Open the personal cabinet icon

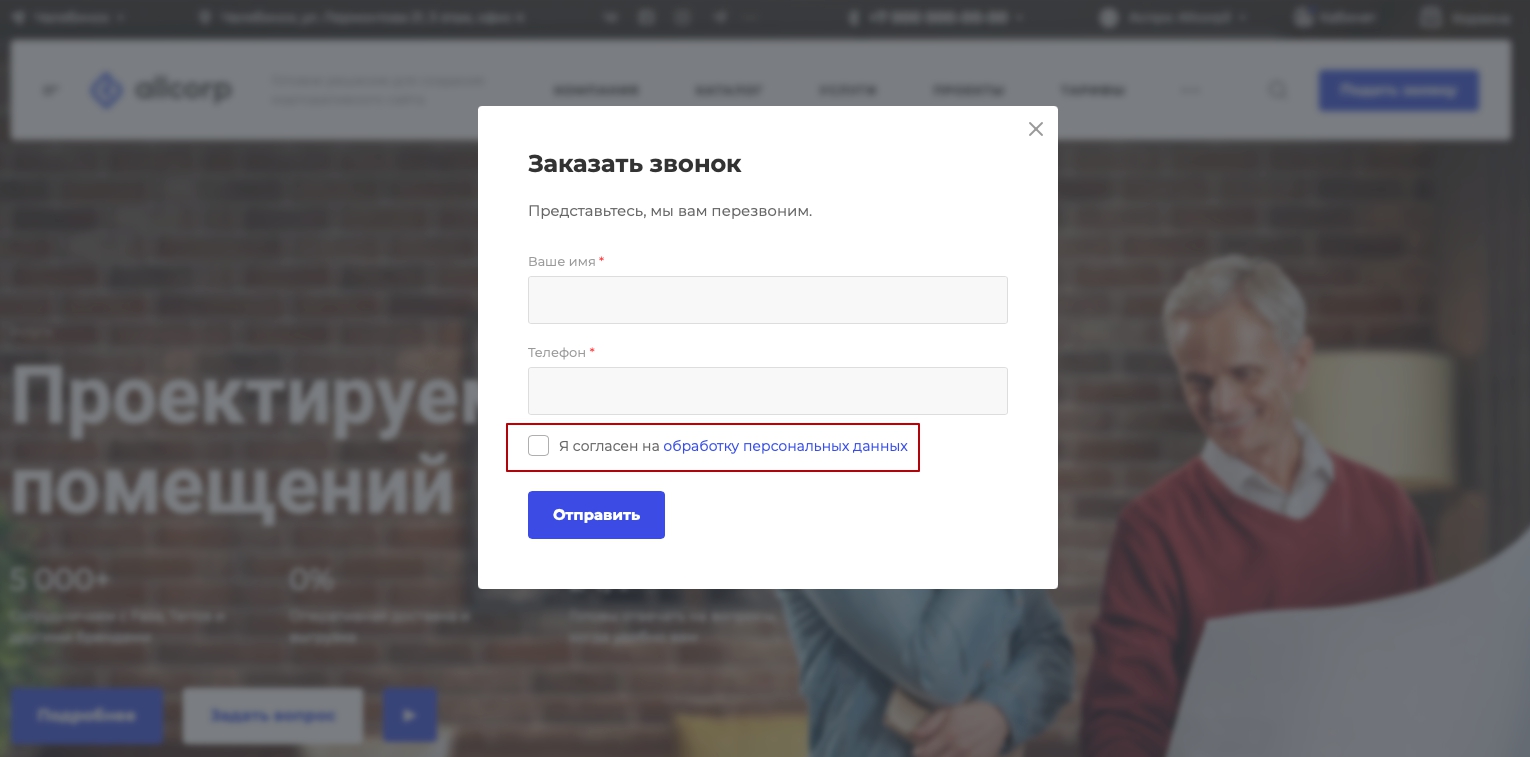1302,17
